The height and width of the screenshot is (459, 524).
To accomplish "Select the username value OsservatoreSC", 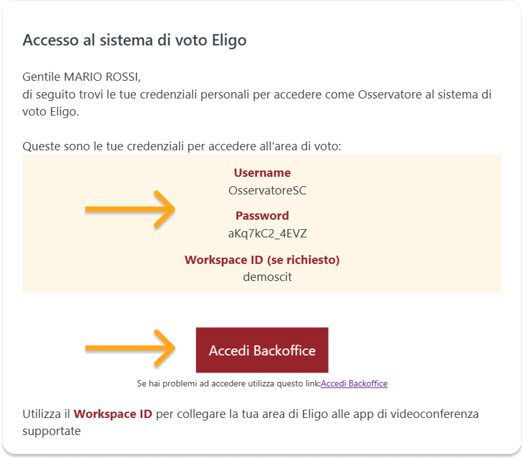I will coord(267,191).
